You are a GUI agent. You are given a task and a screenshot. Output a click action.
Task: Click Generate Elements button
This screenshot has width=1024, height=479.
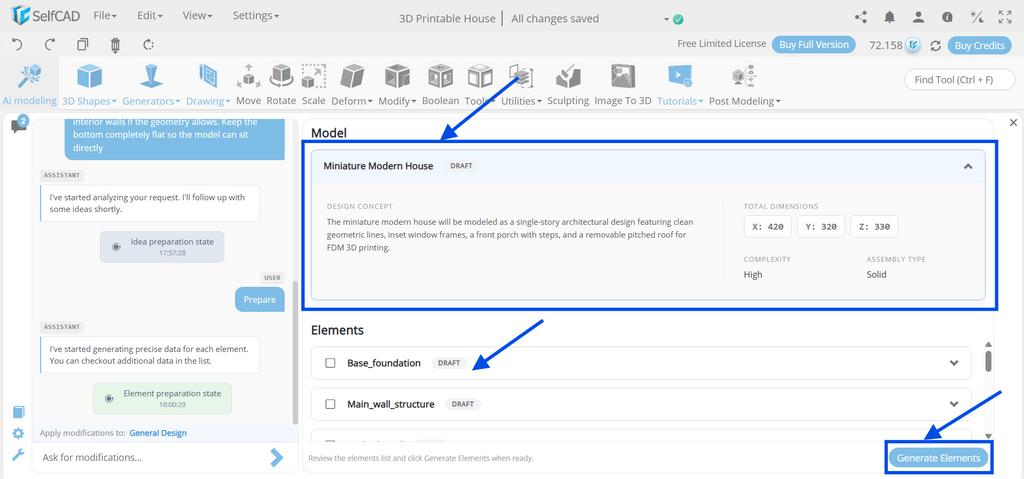point(938,458)
